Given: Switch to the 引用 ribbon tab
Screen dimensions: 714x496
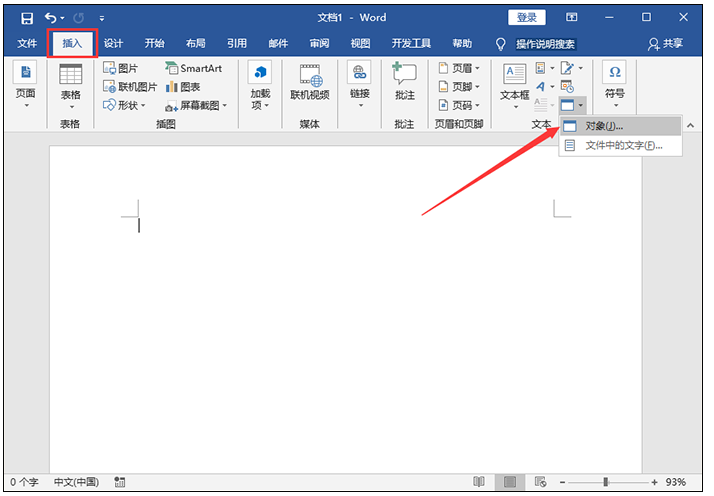Looking at the screenshot, I should [237, 43].
